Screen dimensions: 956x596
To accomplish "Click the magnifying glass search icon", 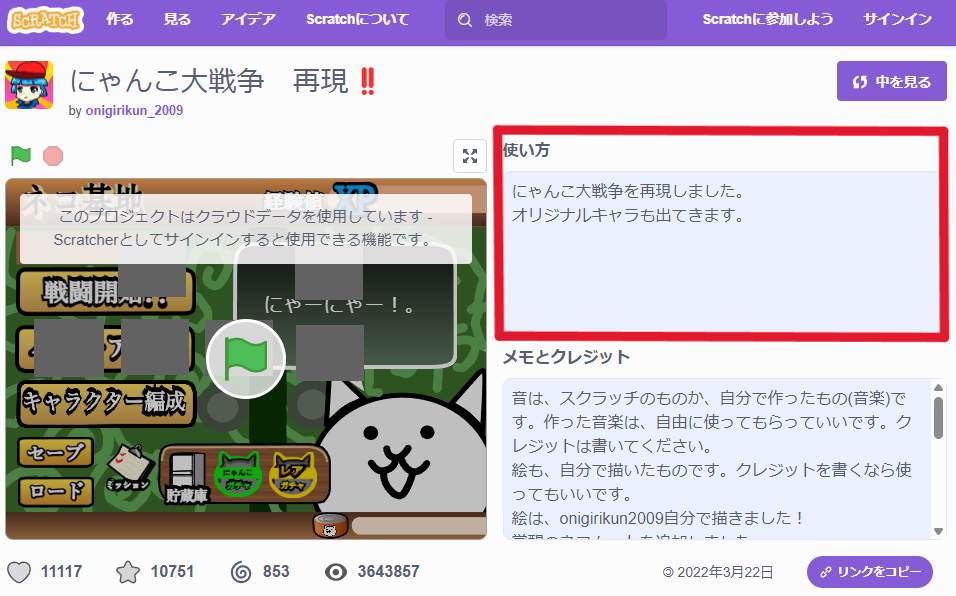I will pos(464,20).
